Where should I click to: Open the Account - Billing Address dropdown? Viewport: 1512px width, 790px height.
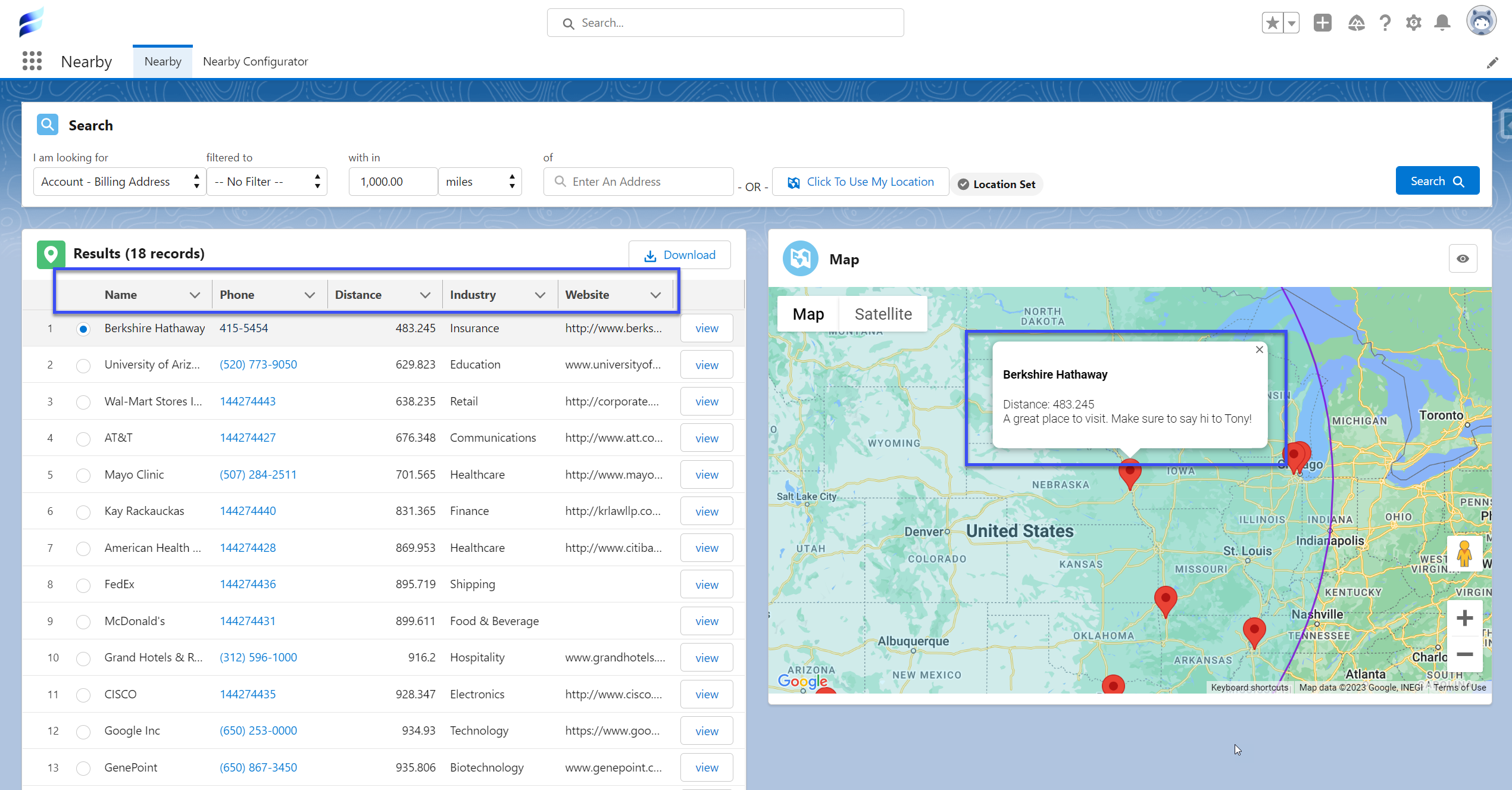click(x=120, y=182)
